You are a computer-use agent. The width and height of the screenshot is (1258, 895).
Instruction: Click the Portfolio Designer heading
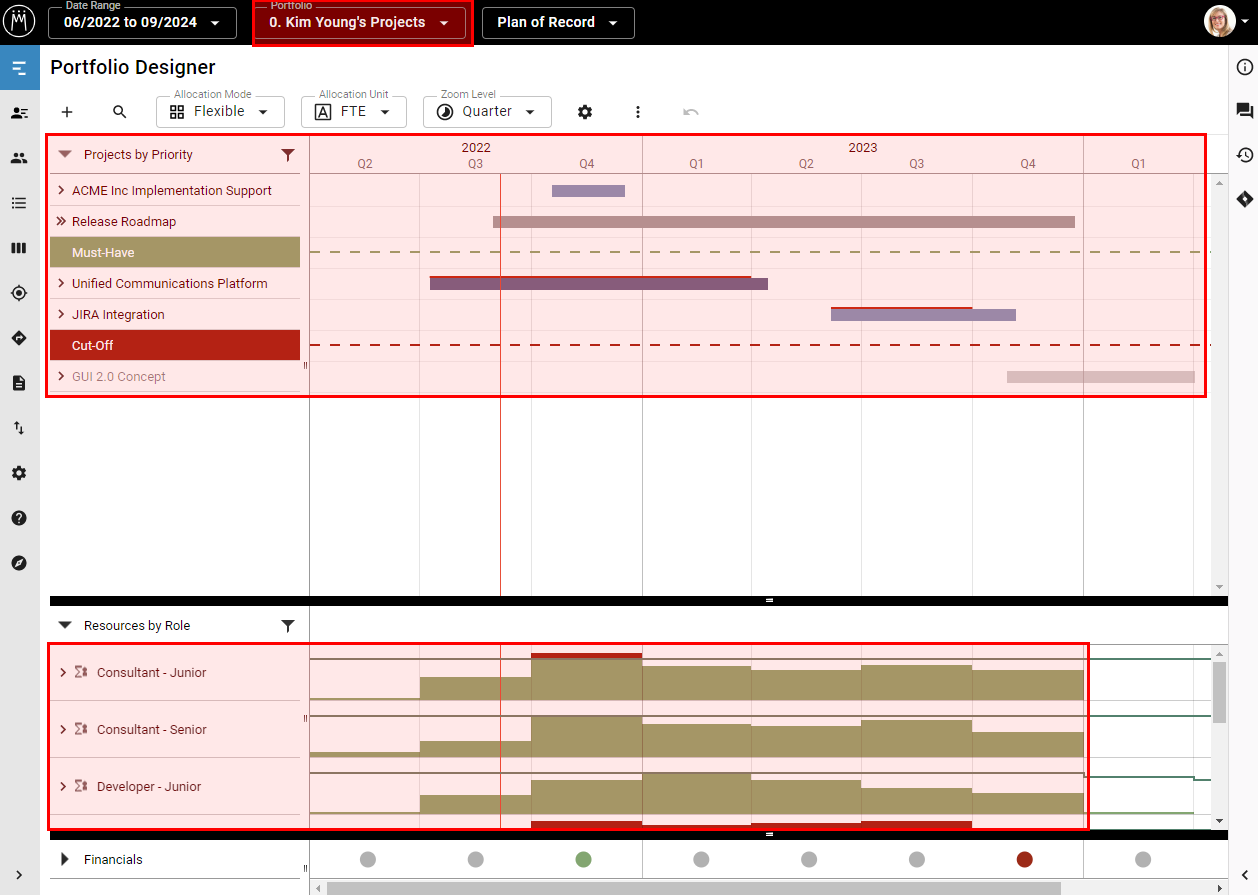[133, 68]
